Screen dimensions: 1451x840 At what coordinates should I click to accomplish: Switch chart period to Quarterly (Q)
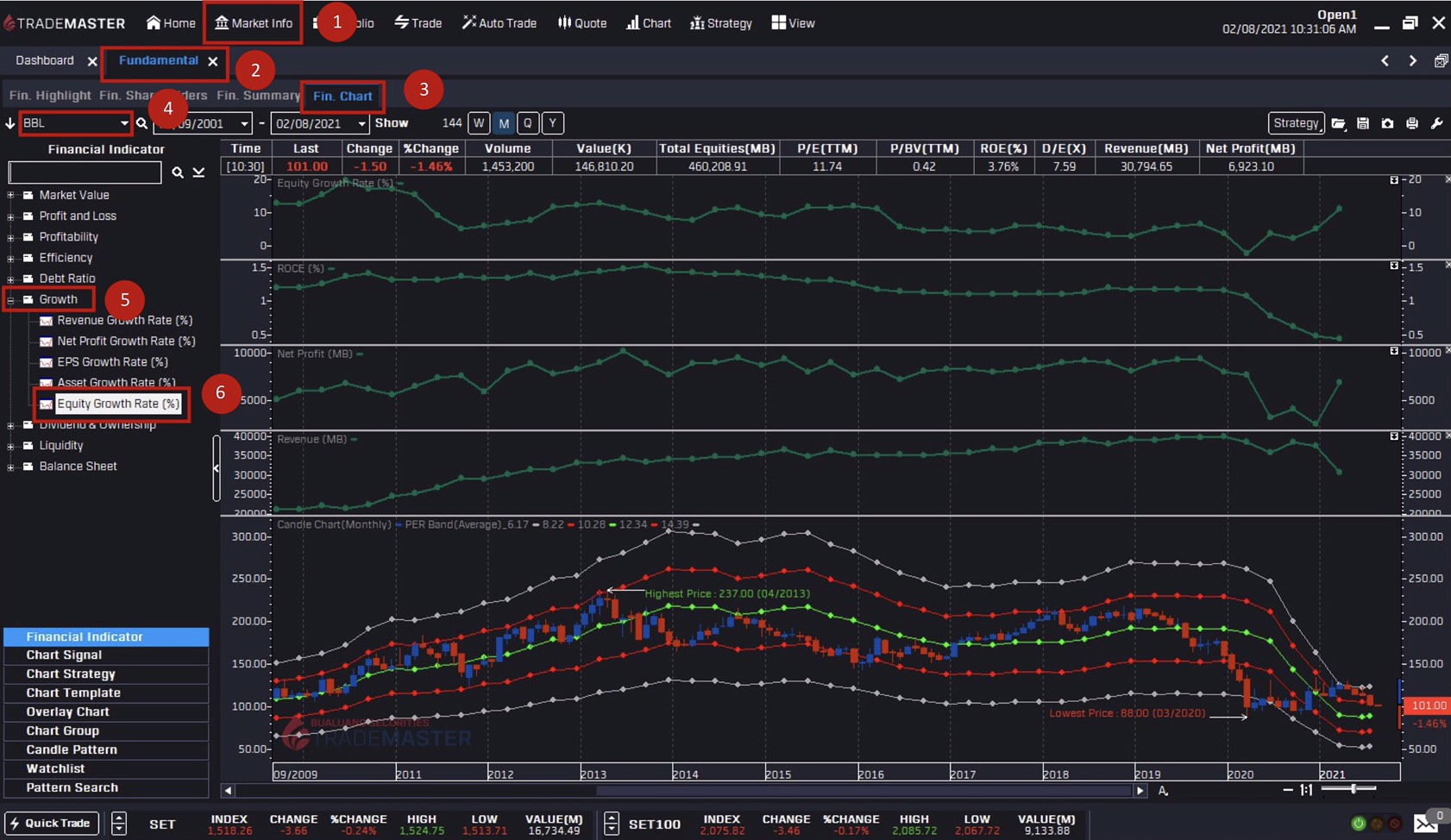point(528,123)
